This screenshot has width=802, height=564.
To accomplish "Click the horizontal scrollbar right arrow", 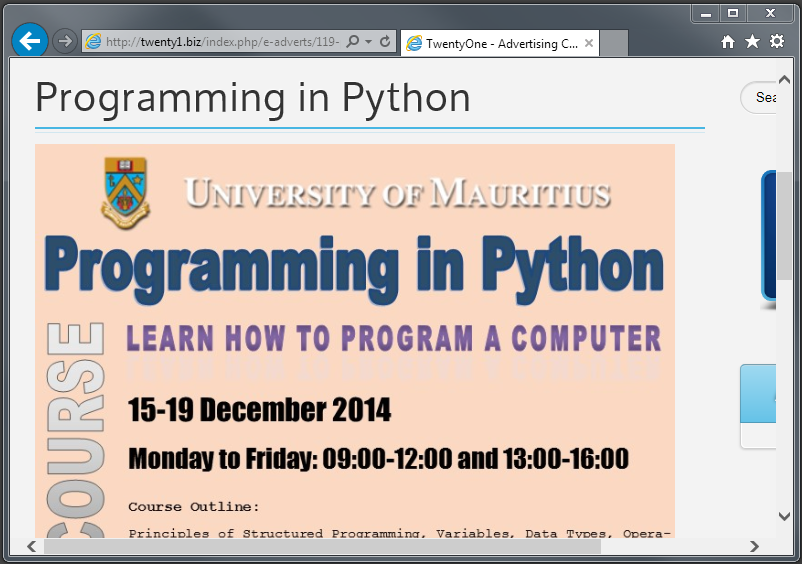I will click(x=754, y=546).
